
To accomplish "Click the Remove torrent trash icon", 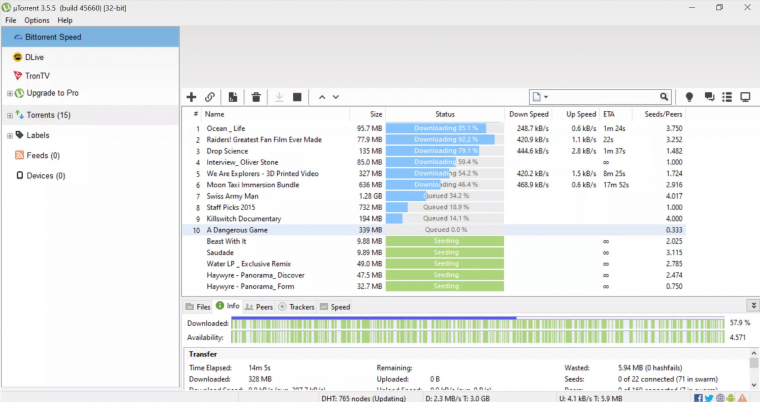I will 257,97.
